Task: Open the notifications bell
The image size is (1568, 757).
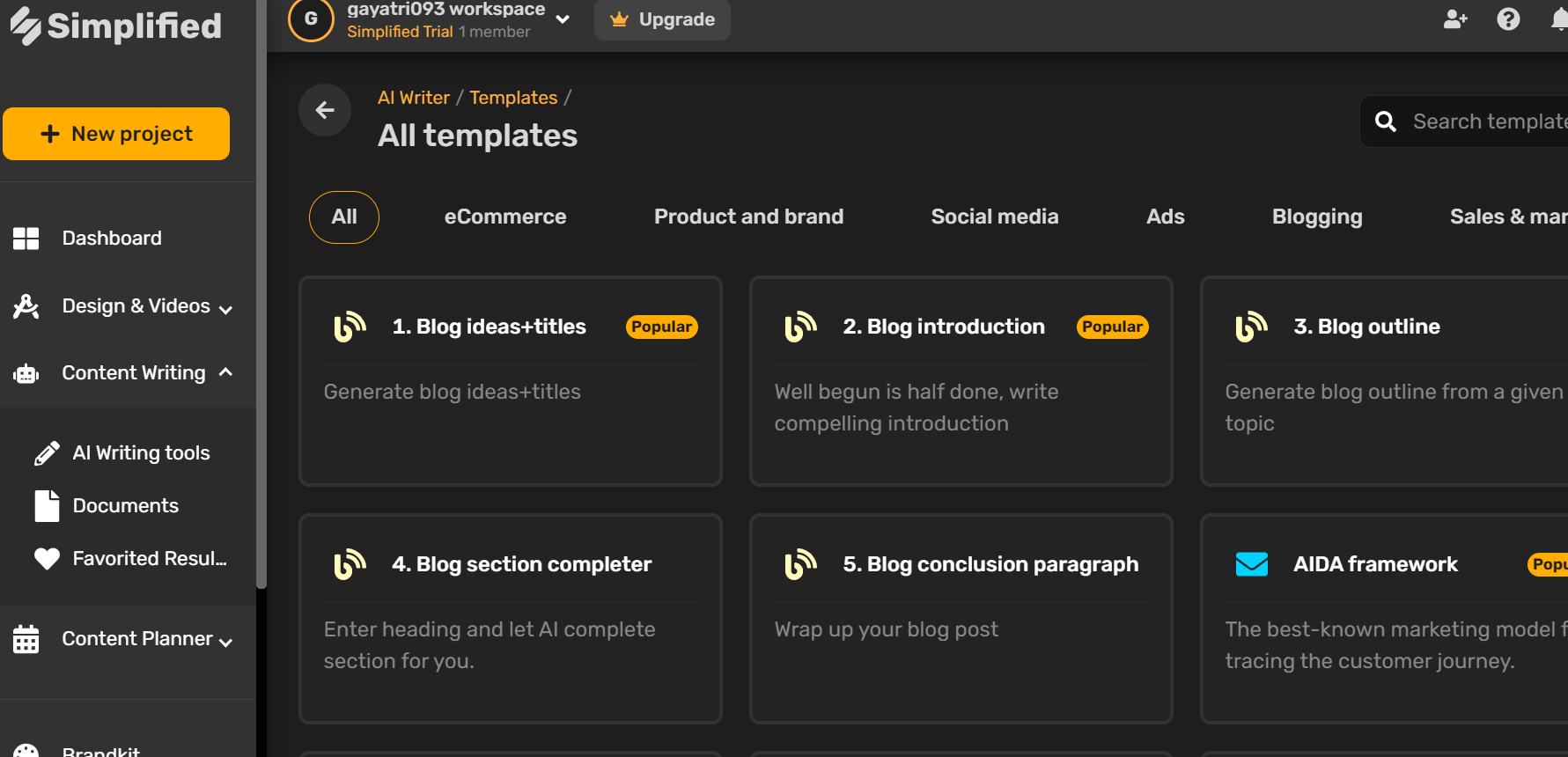Action: point(1559,19)
